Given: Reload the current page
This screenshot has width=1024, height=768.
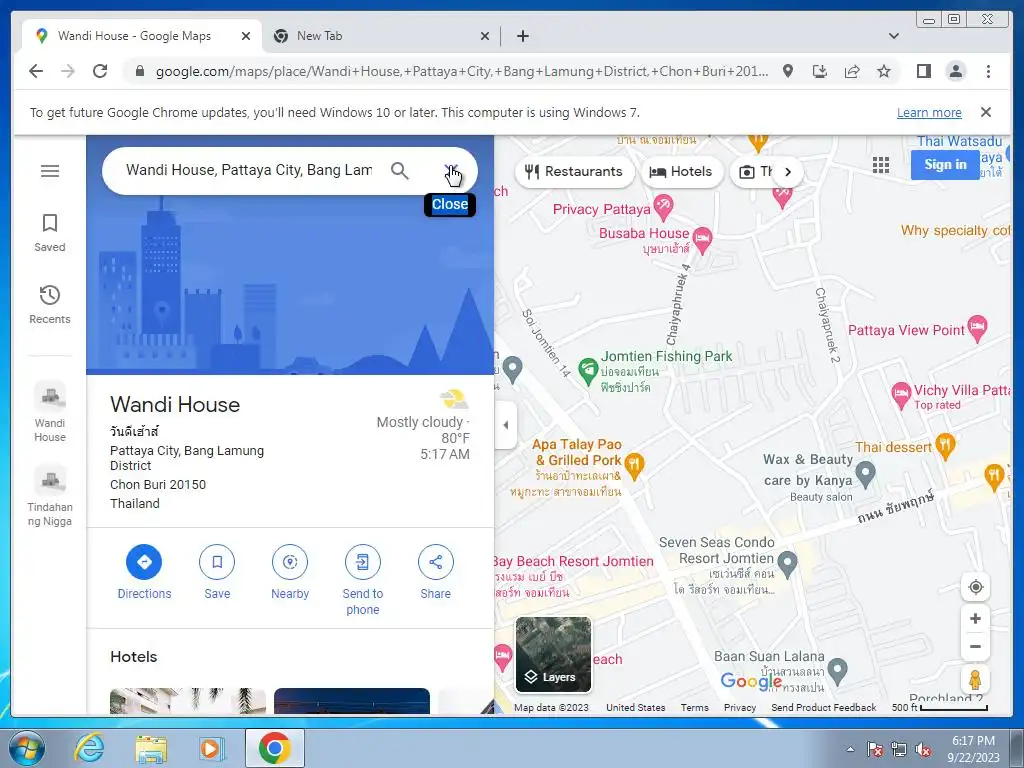Looking at the screenshot, I should [x=100, y=71].
